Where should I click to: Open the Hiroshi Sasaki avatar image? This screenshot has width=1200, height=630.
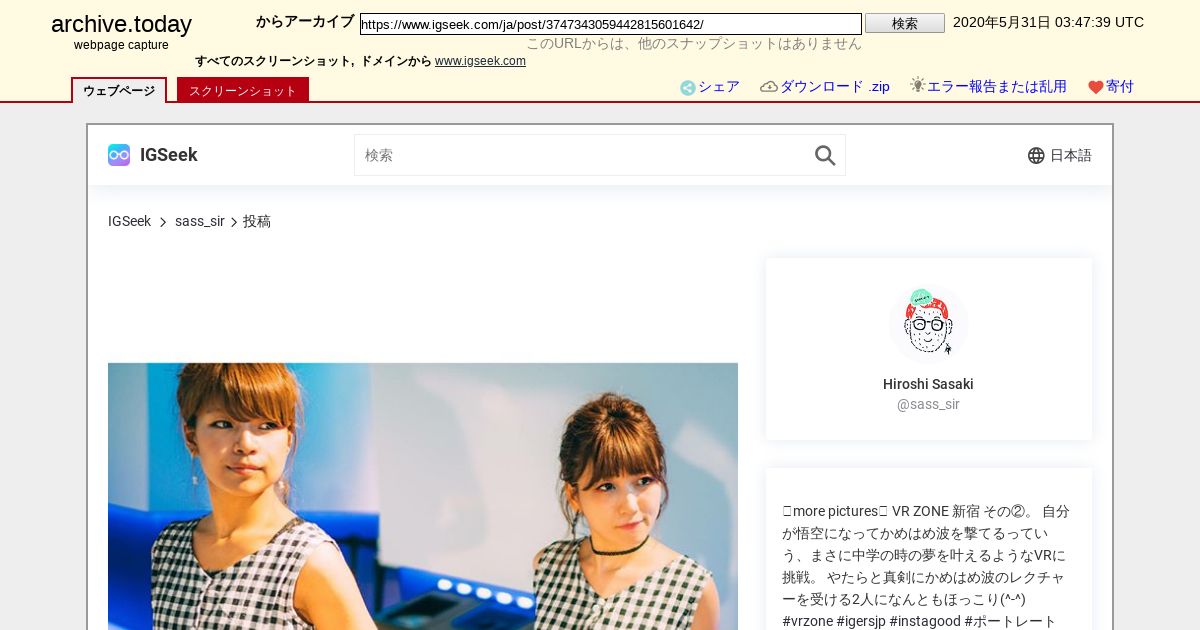pos(929,323)
